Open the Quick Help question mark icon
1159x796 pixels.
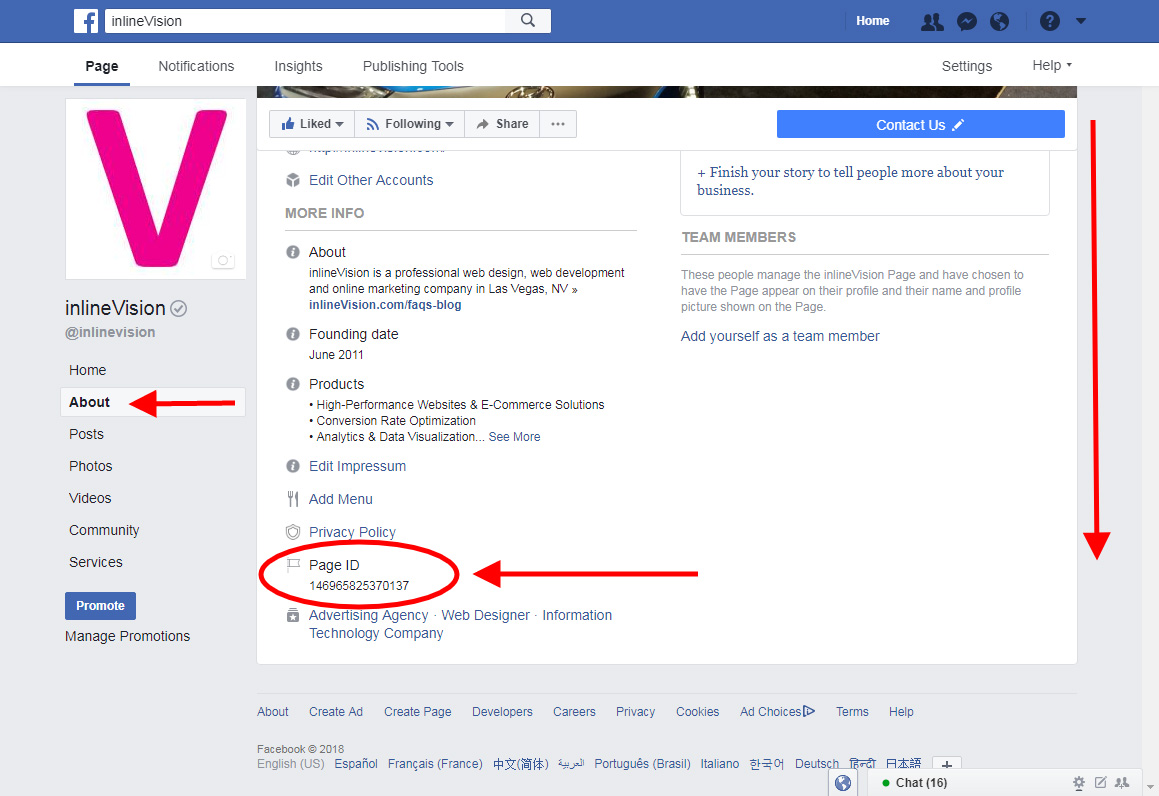point(1050,21)
